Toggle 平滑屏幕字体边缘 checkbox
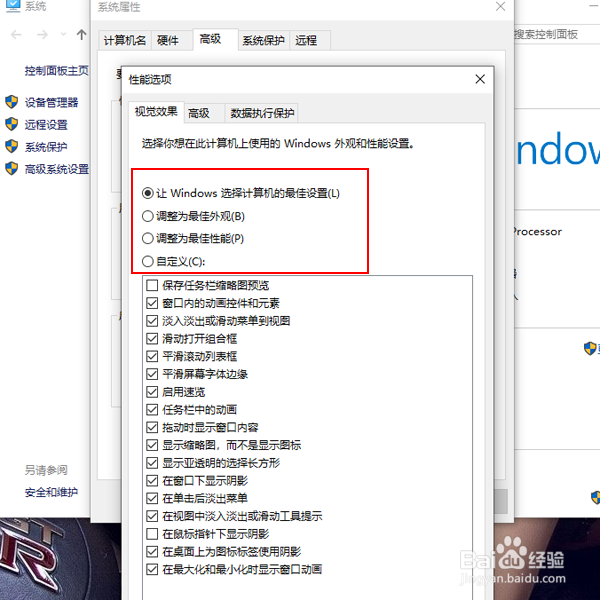Image resolution: width=600 pixels, height=600 pixels. click(152, 374)
